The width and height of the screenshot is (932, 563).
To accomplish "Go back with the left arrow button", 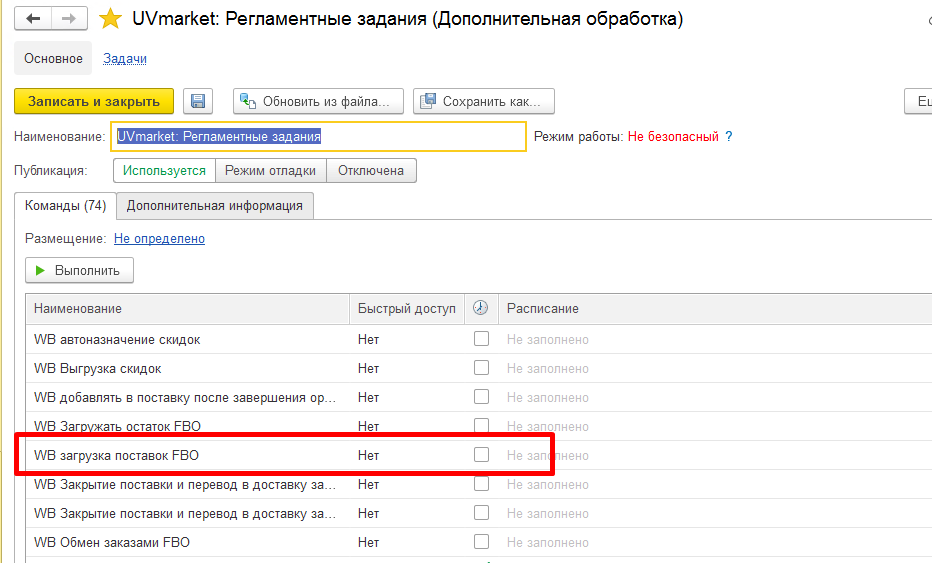I will tap(33, 19).
